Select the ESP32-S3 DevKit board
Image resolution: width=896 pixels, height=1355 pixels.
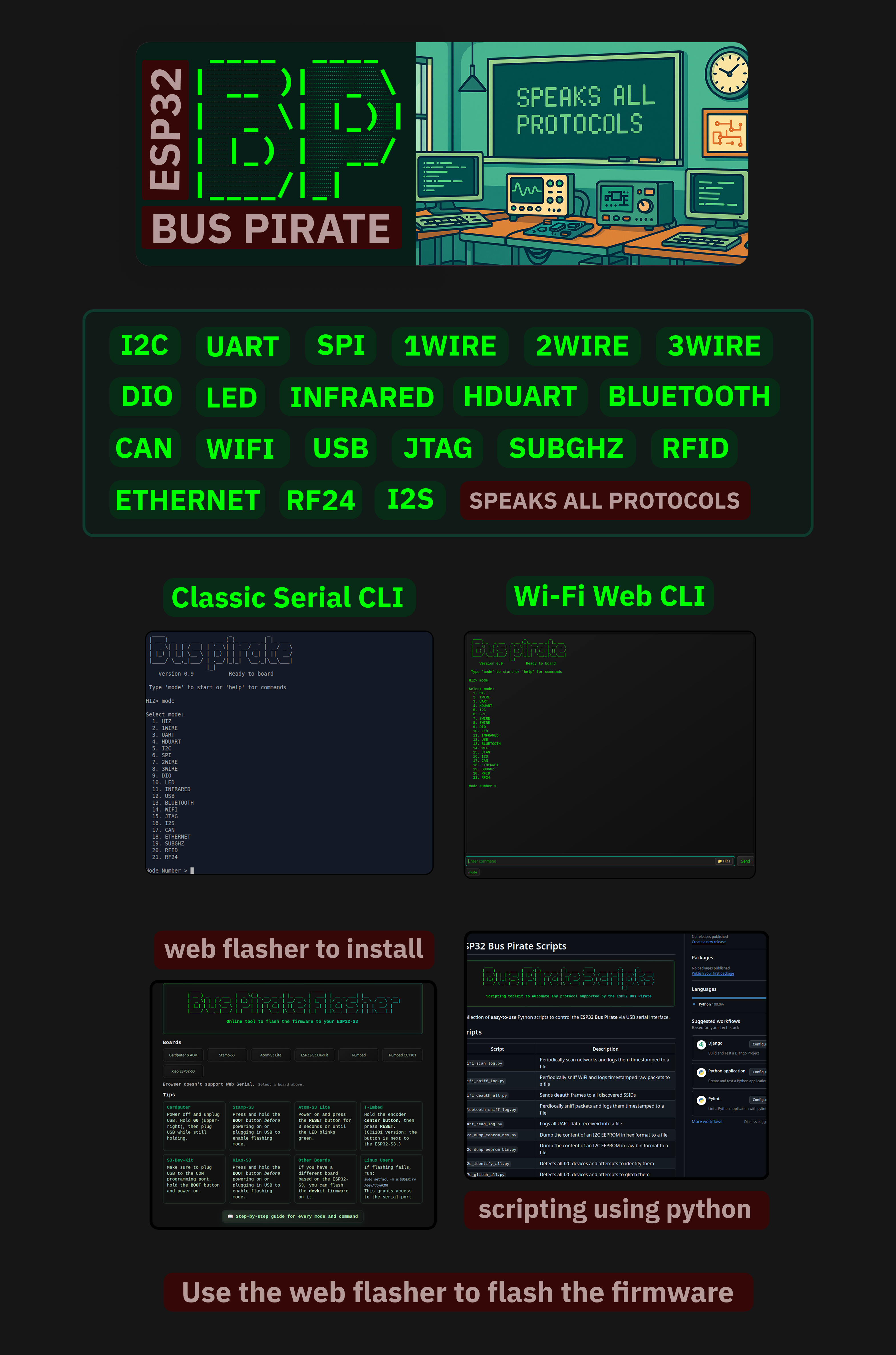pos(314,1055)
